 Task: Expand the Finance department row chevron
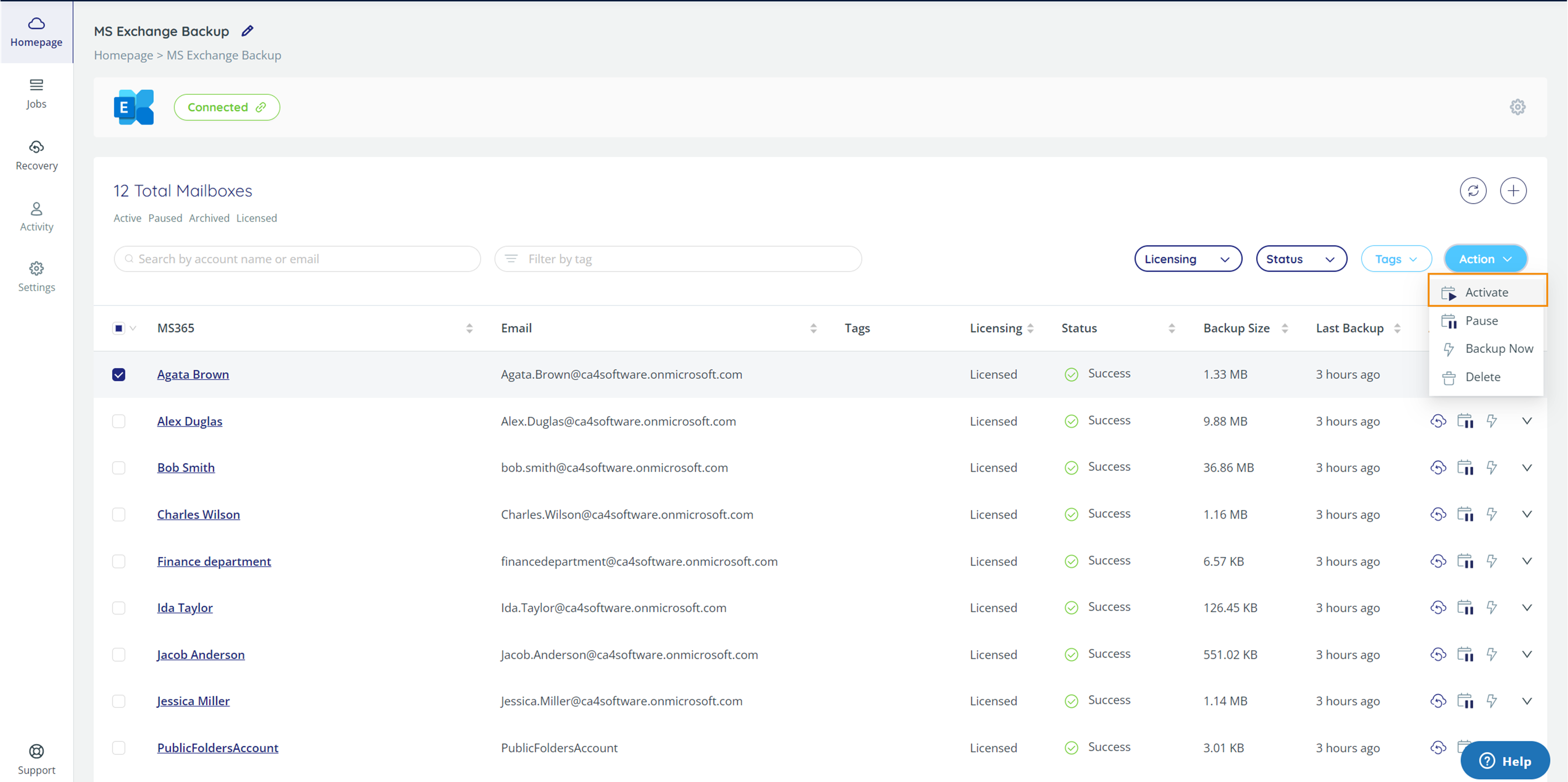click(x=1527, y=560)
